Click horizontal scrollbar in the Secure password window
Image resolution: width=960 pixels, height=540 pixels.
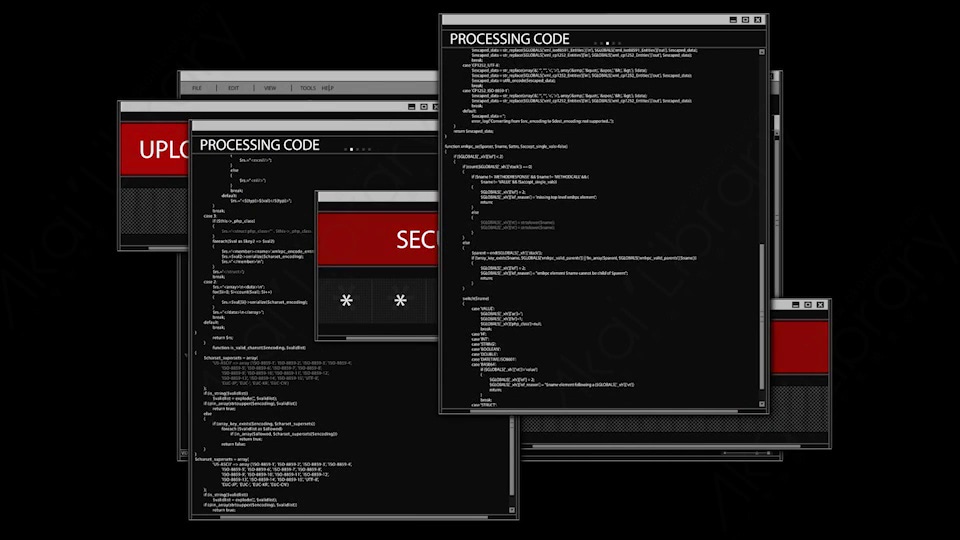tap(392, 338)
